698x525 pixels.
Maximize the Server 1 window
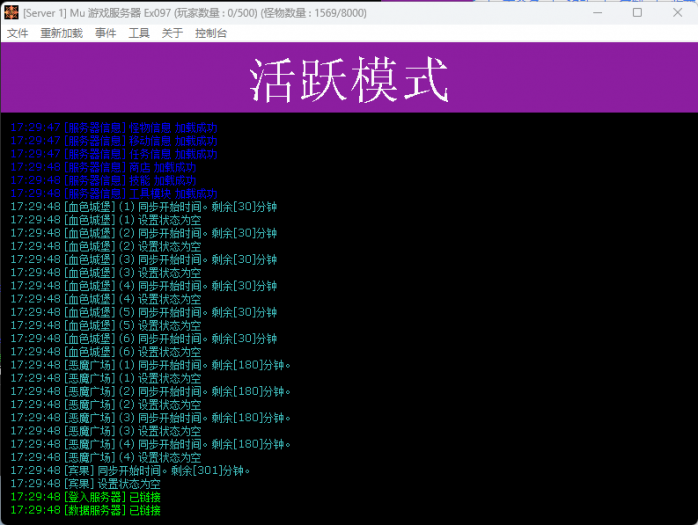(637, 13)
